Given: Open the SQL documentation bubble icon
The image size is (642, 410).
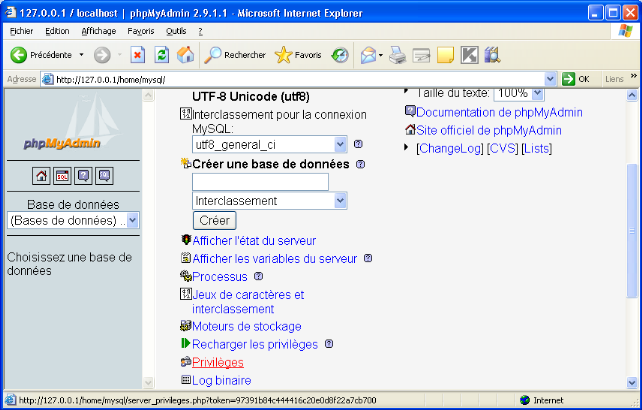Looking at the screenshot, I should (104, 176).
